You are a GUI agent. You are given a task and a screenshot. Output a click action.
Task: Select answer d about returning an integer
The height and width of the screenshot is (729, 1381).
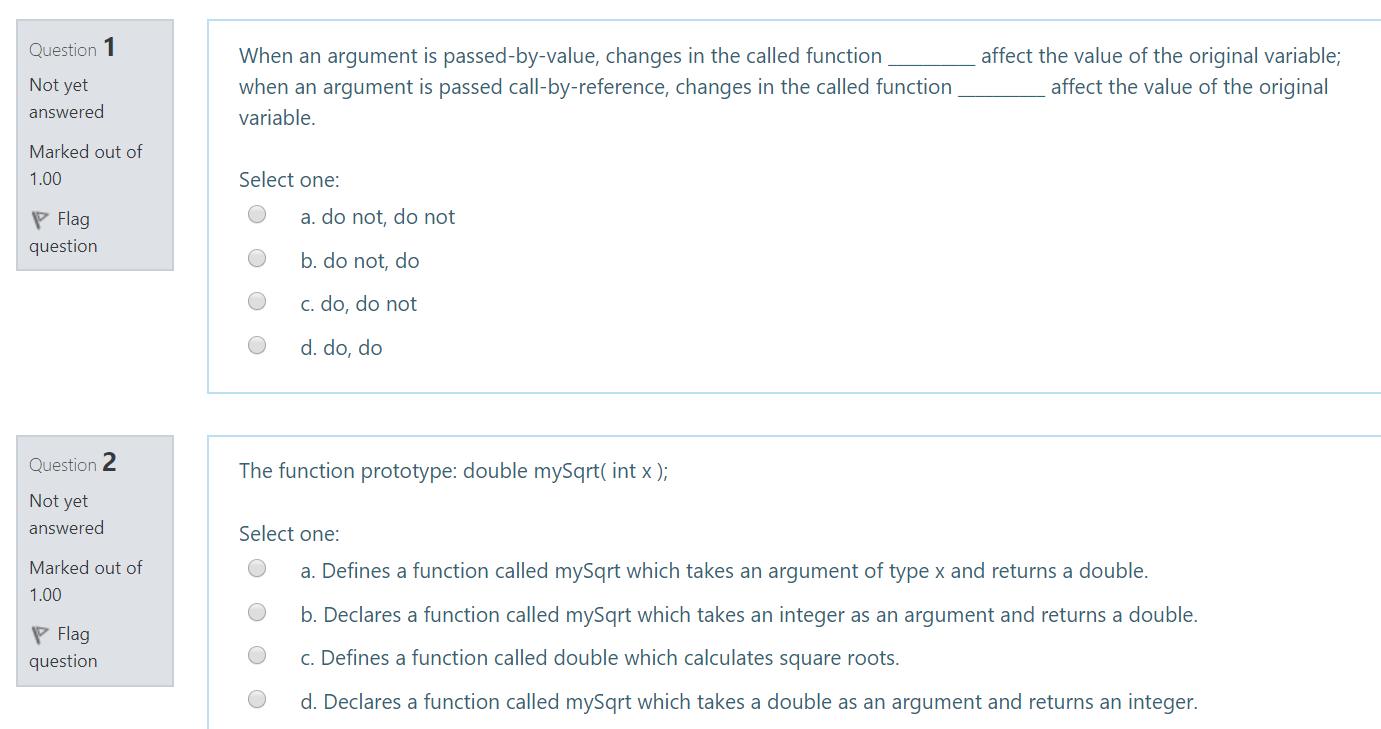click(256, 698)
